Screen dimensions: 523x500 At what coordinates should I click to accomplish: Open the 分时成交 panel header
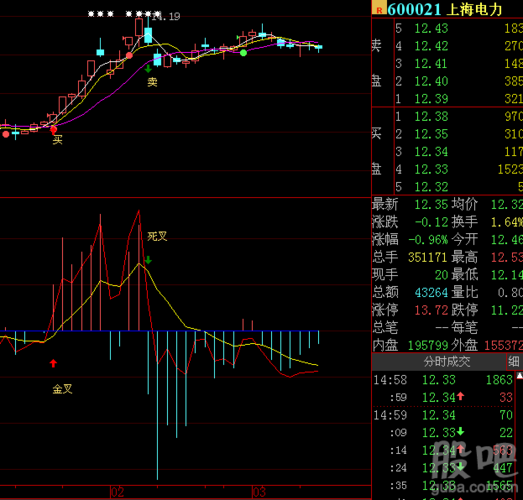click(x=447, y=362)
